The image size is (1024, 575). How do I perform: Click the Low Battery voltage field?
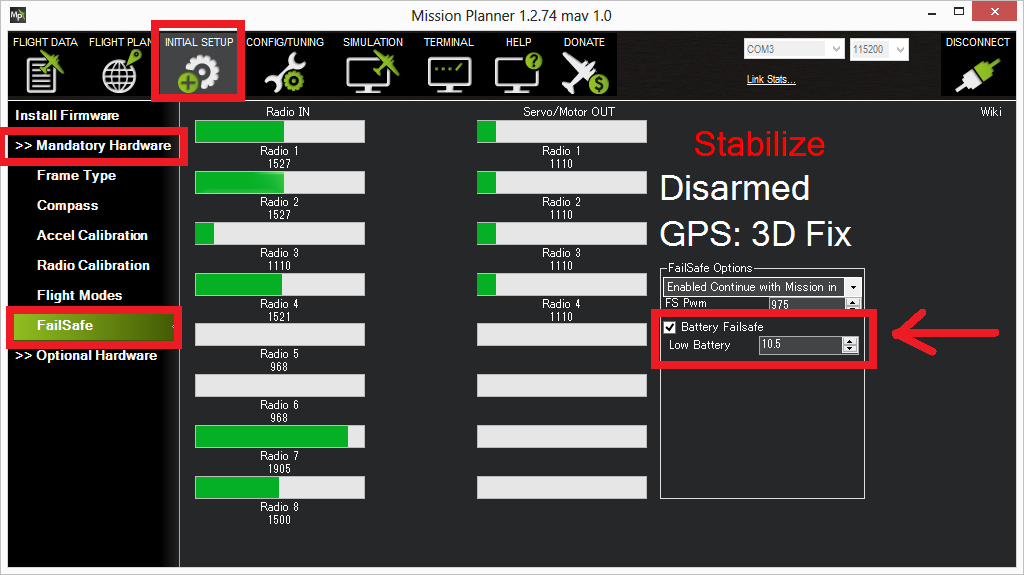(x=799, y=345)
